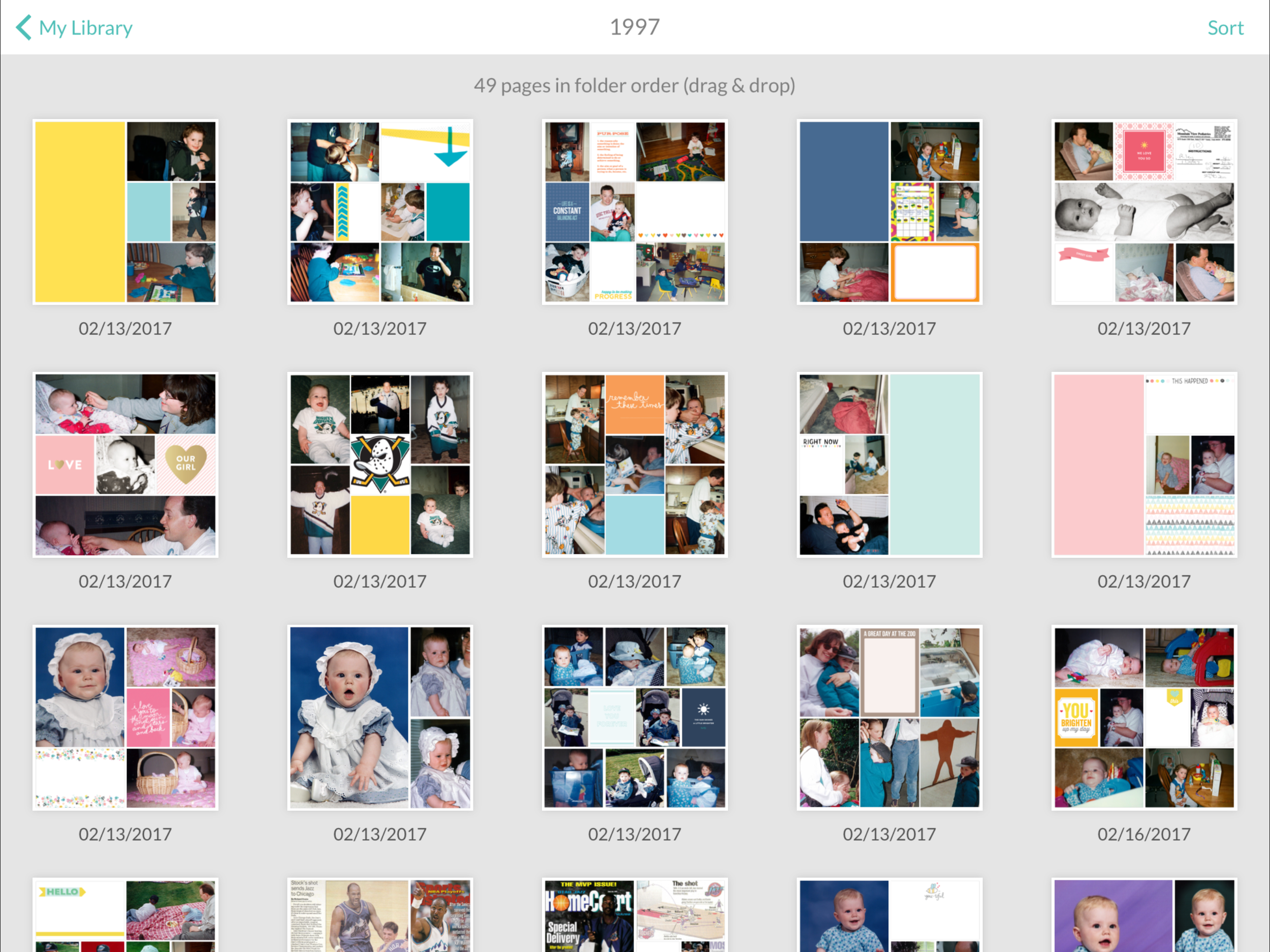Viewport: 1270px width, 952px height.
Task: Open purple background baby portrait page
Action: coord(1144,915)
